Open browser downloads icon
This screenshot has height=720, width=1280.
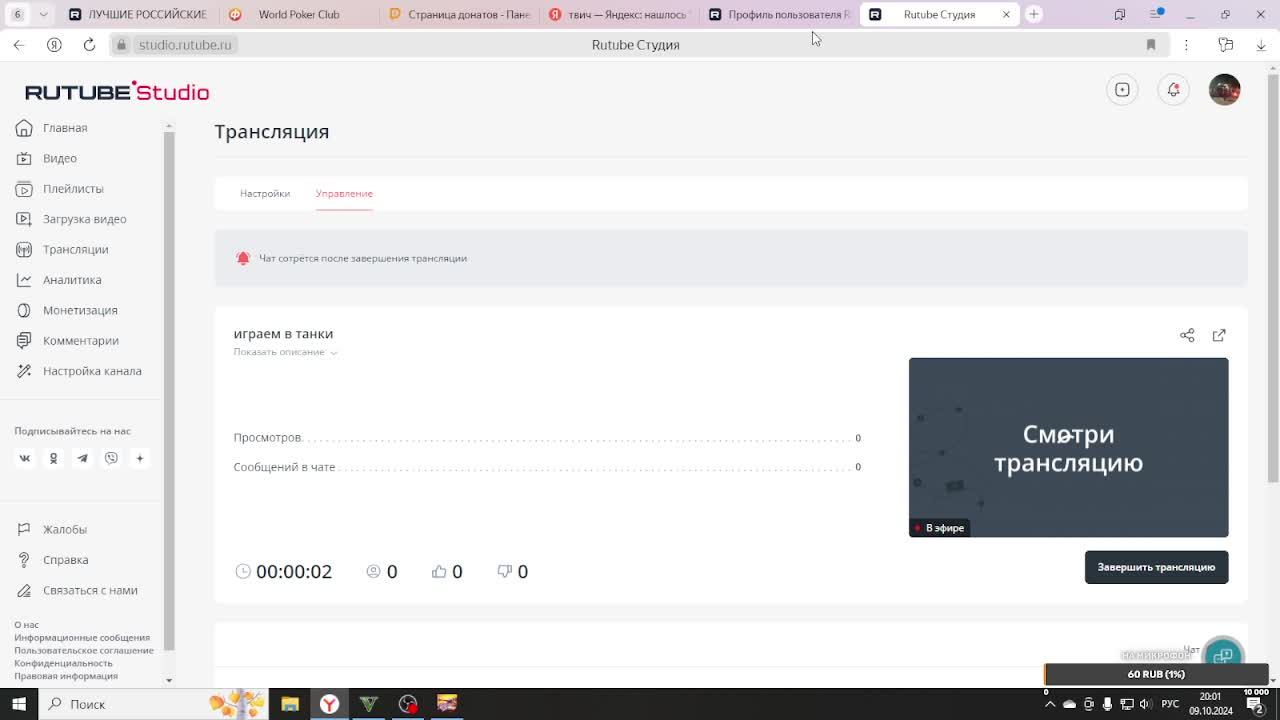click(x=1261, y=45)
